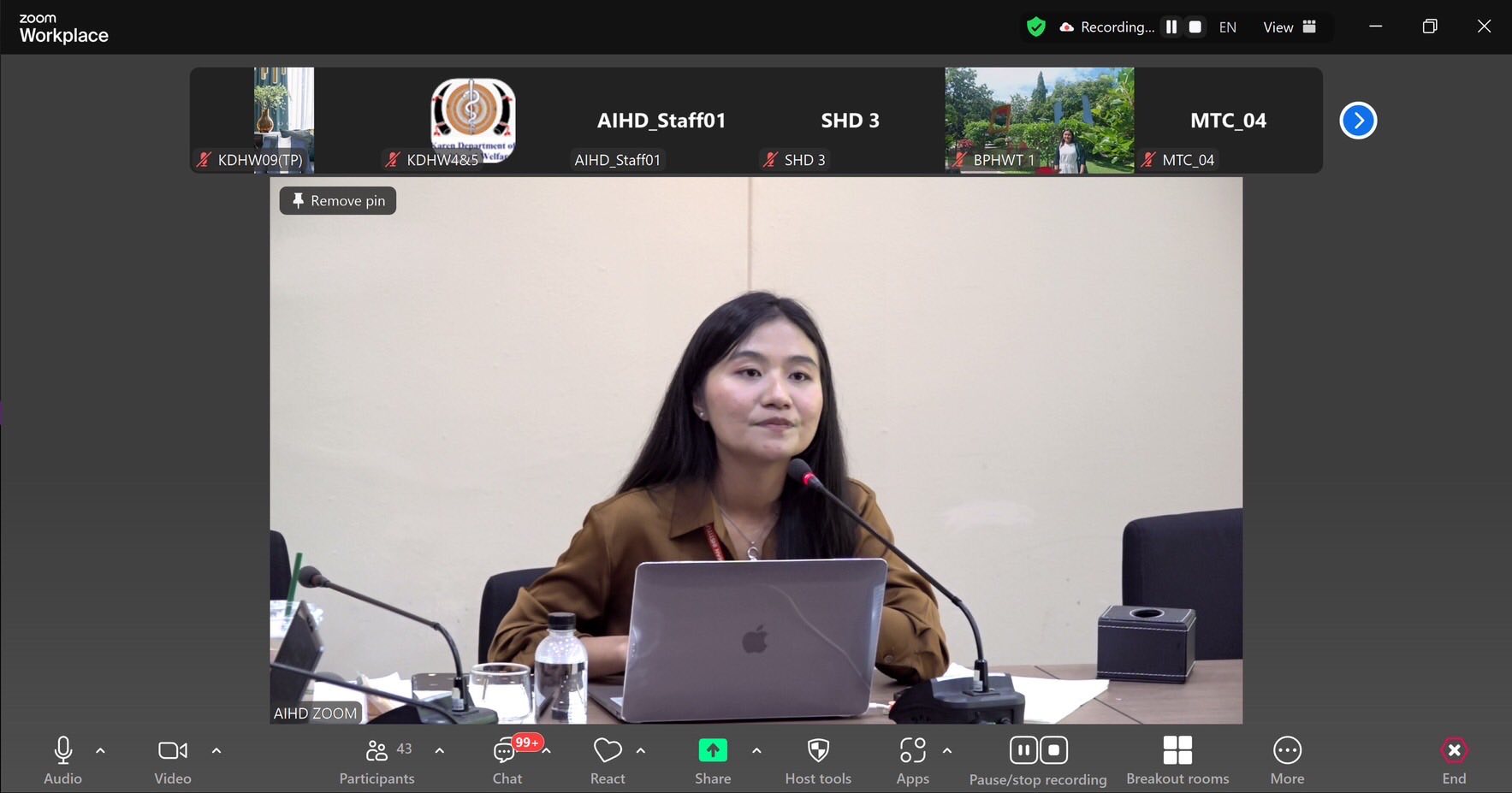Image resolution: width=1512 pixels, height=793 pixels.
Task: Expand share options arrow next to Share
Action: click(756, 751)
